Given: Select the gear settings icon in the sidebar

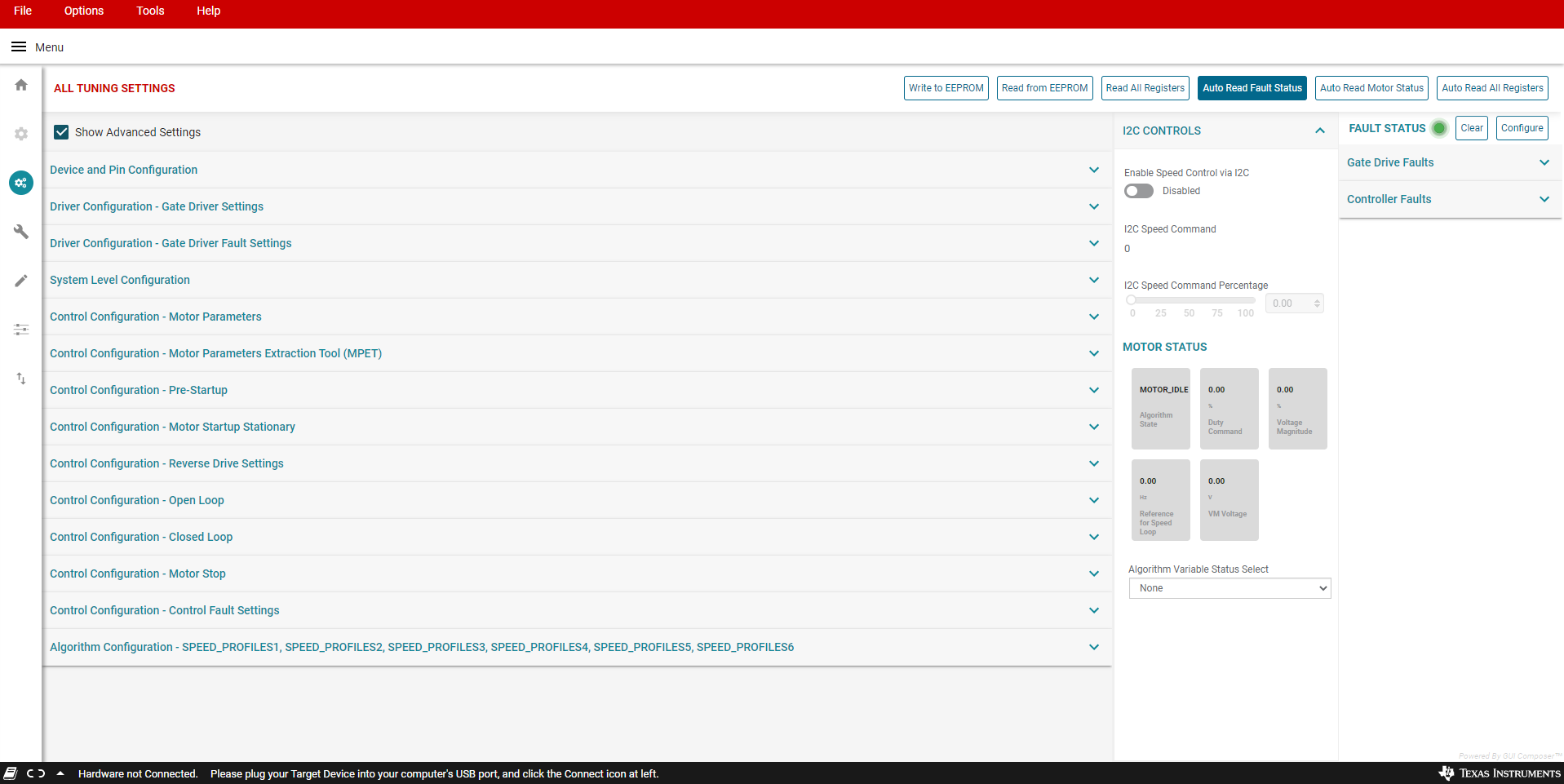Looking at the screenshot, I should point(20,134).
